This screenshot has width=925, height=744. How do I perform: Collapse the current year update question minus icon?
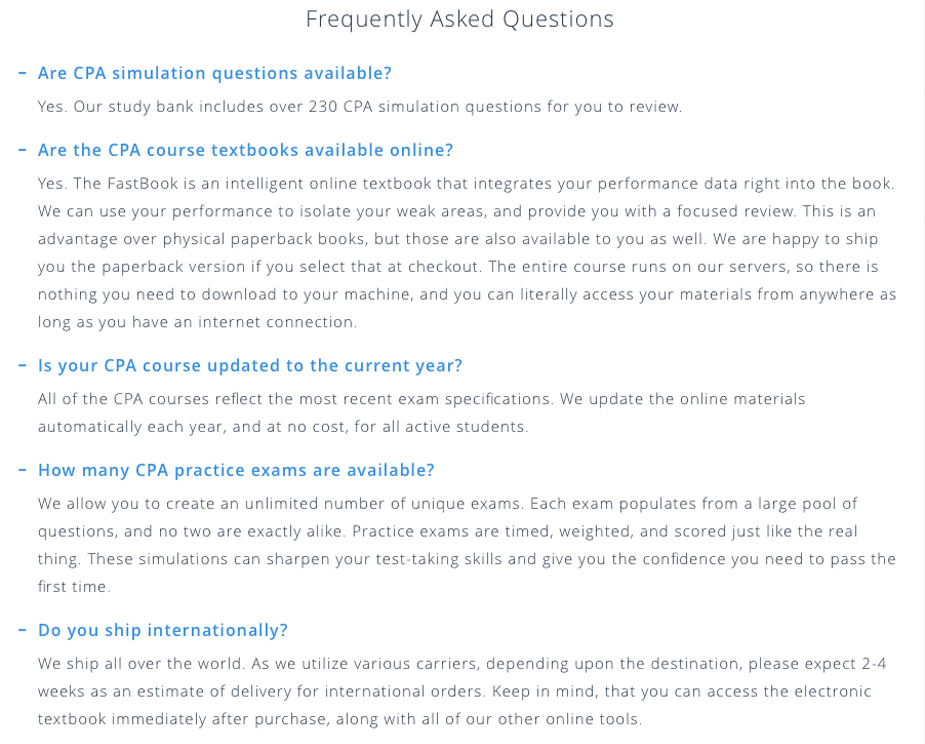tap(22, 366)
